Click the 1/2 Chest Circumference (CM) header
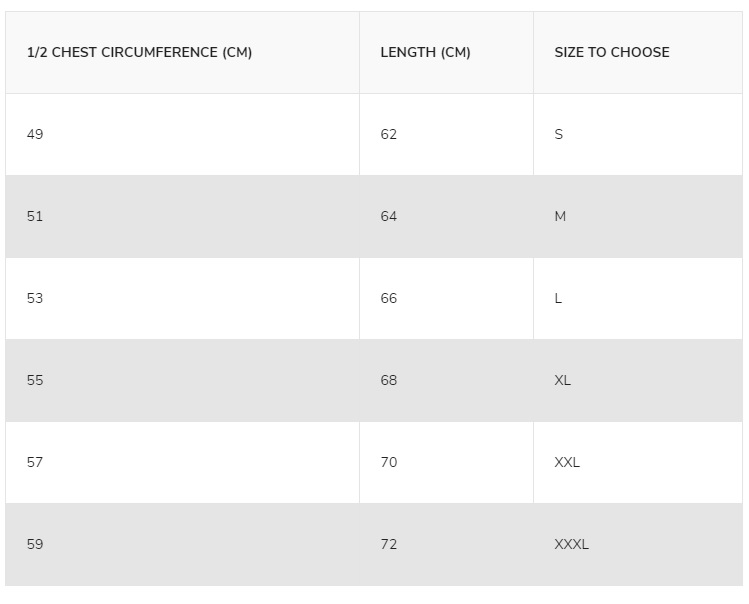The image size is (749, 604). [182, 53]
